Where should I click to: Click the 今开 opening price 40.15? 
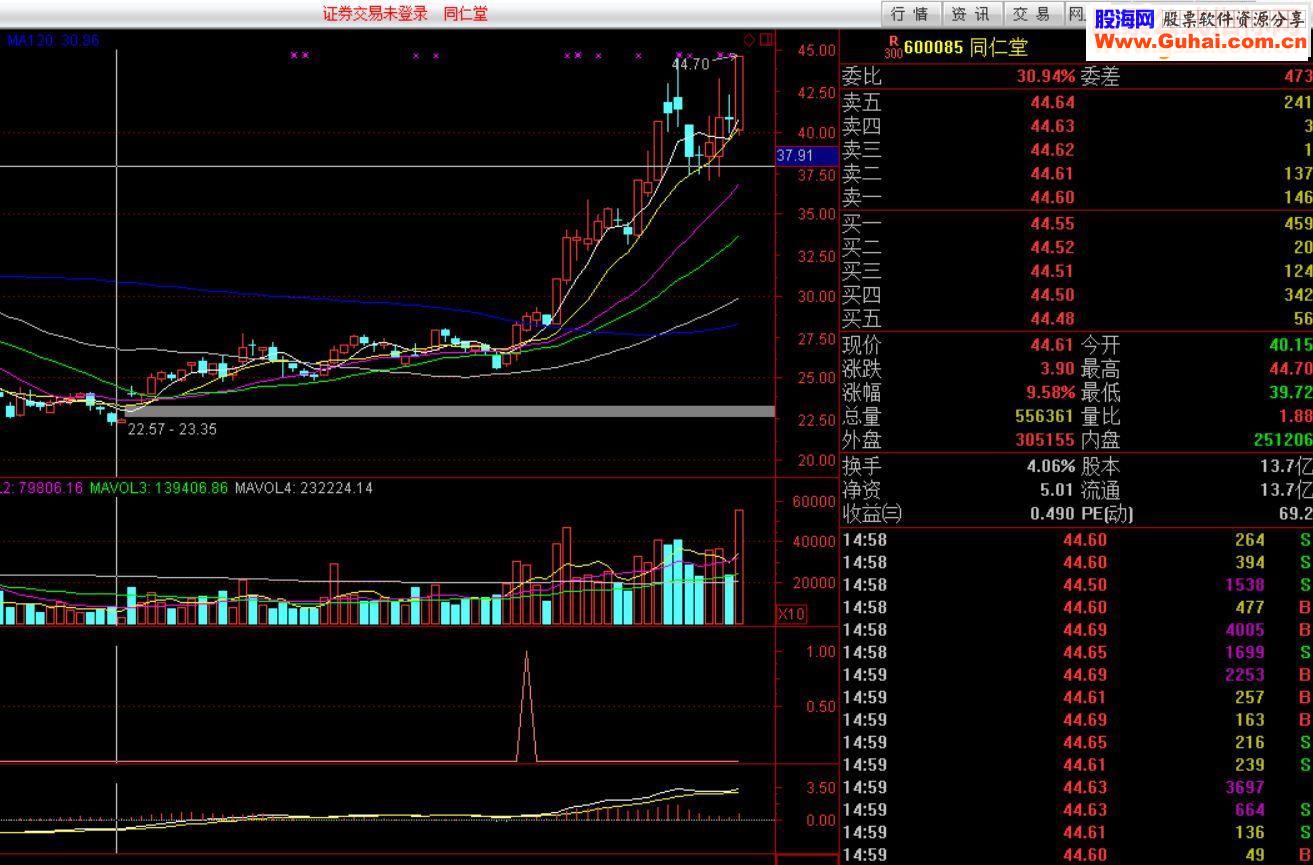coord(1290,345)
